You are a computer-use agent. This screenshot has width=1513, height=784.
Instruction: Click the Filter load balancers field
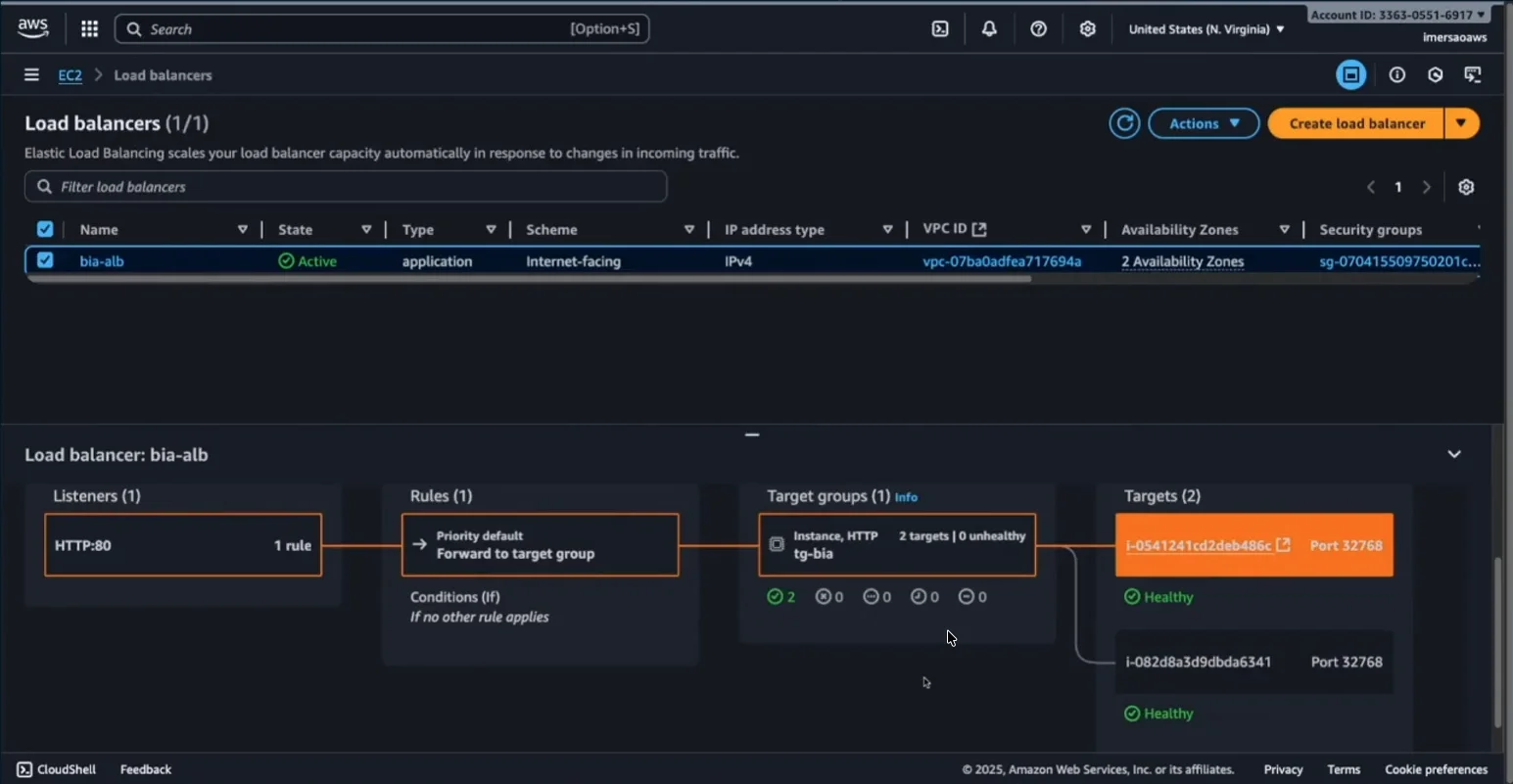coord(346,186)
